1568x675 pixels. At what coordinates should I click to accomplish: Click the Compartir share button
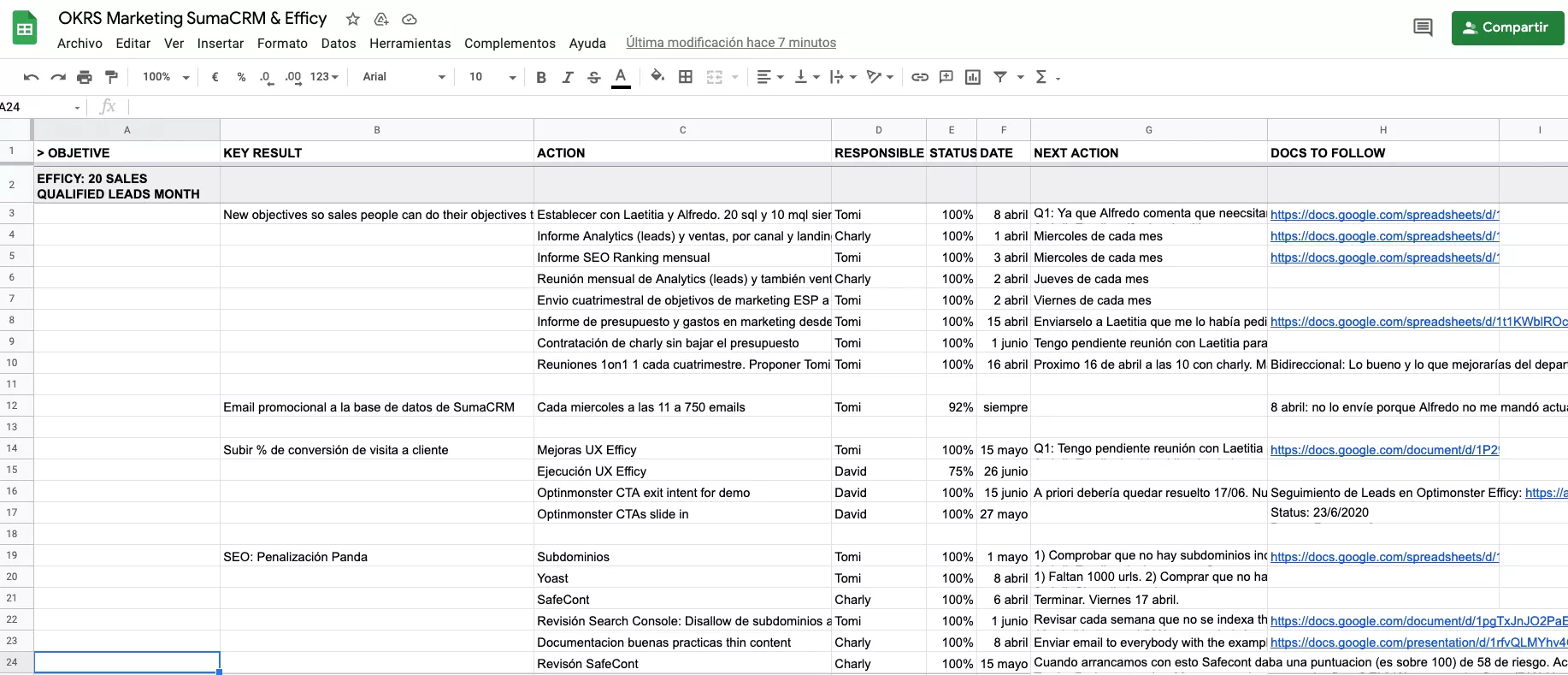click(x=1507, y=28)
